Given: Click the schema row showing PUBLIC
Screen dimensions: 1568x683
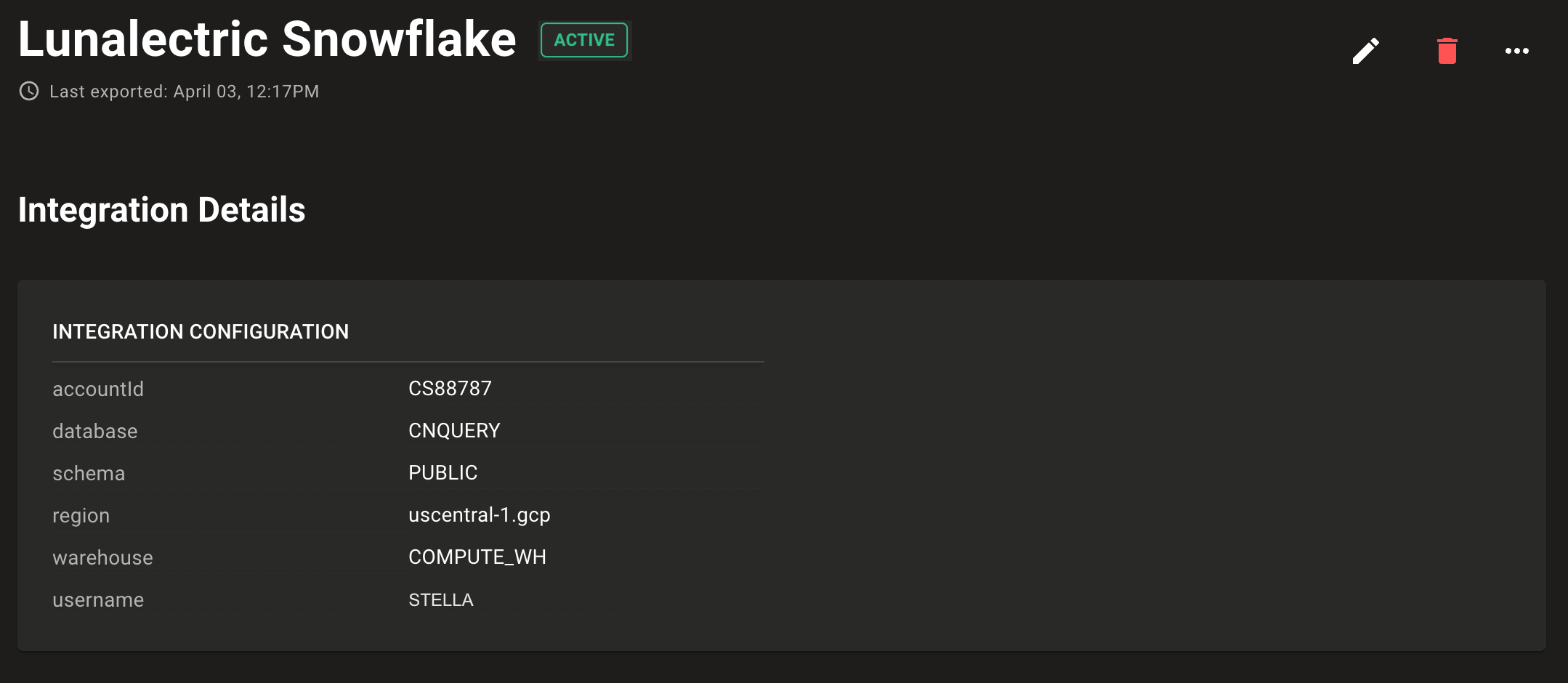Looking at the screenshot, I should (442, 472).
